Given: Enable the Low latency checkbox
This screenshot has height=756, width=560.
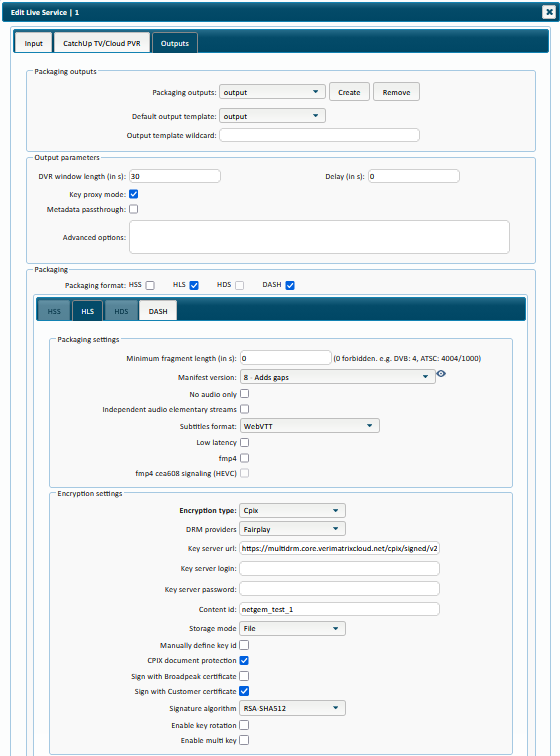Looking at the screenshot, I should [x=245, y=442].
